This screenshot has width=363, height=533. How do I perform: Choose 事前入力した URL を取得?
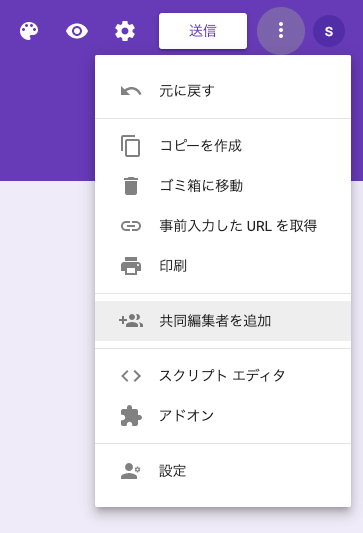(x=223, y=226)
